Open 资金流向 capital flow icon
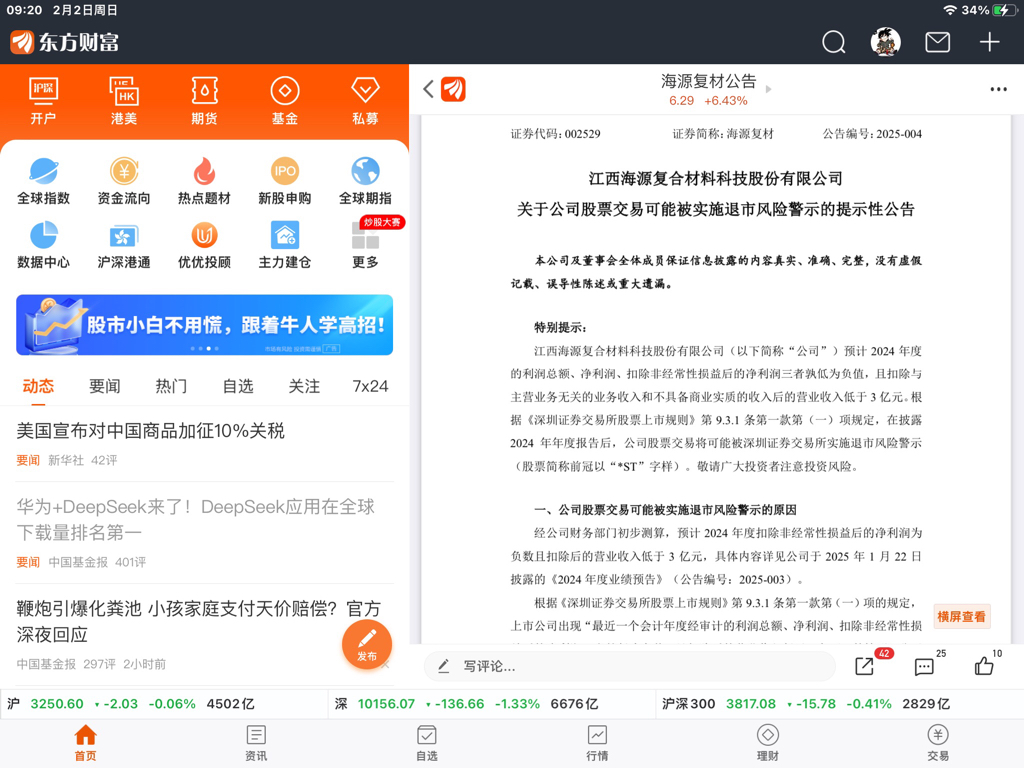Screen dimensions: 1024x768 coord(123,181)
